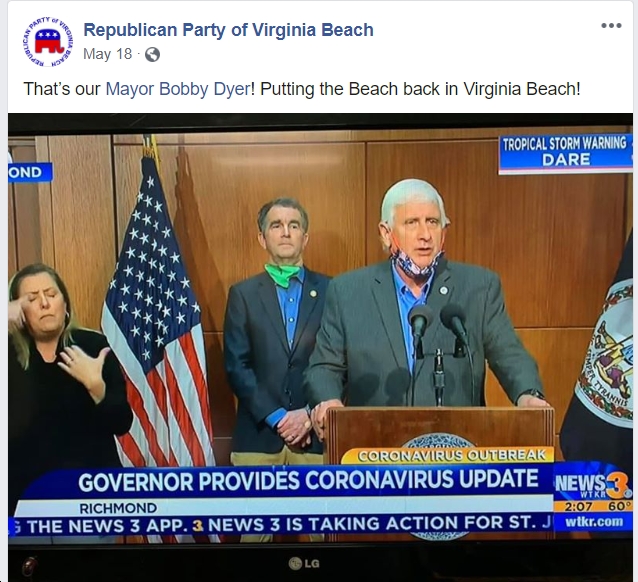
Task: Open Republican Party of Virginia Beach profile picture
Action: (x=48, y=42)
